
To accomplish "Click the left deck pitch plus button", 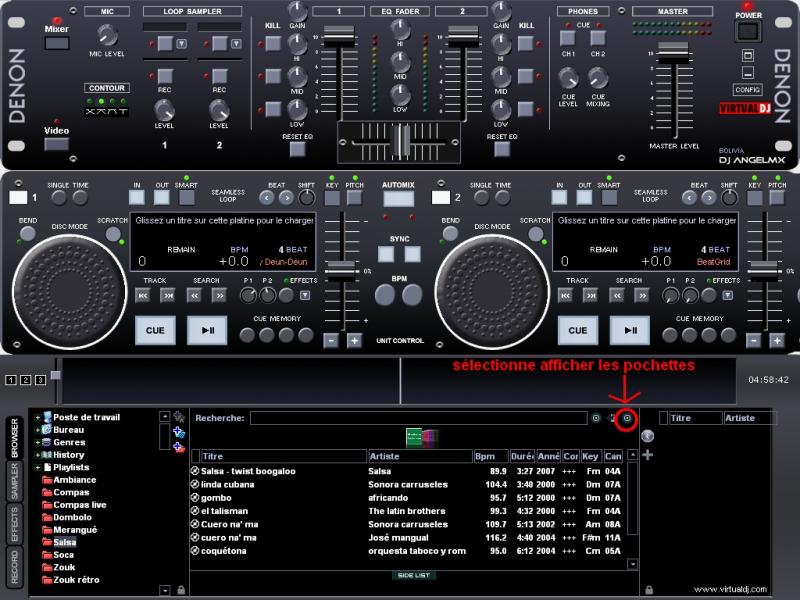I will pyautogui.click(x=354, y=340).
